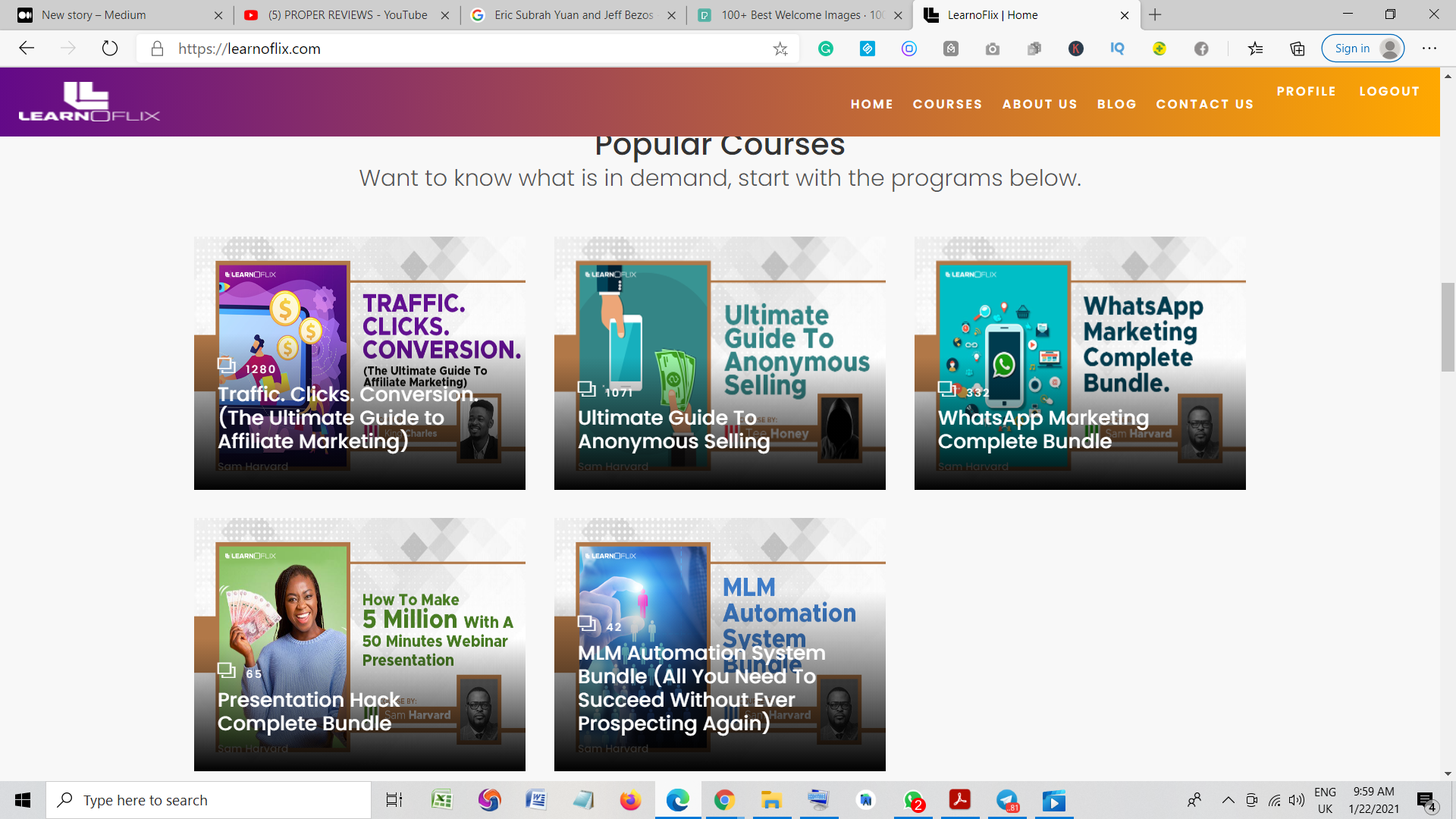The image size is (1456, 819).
Task: Open Firefox from the taskbar
Action: pyautogui.click(x=630, y=800)
